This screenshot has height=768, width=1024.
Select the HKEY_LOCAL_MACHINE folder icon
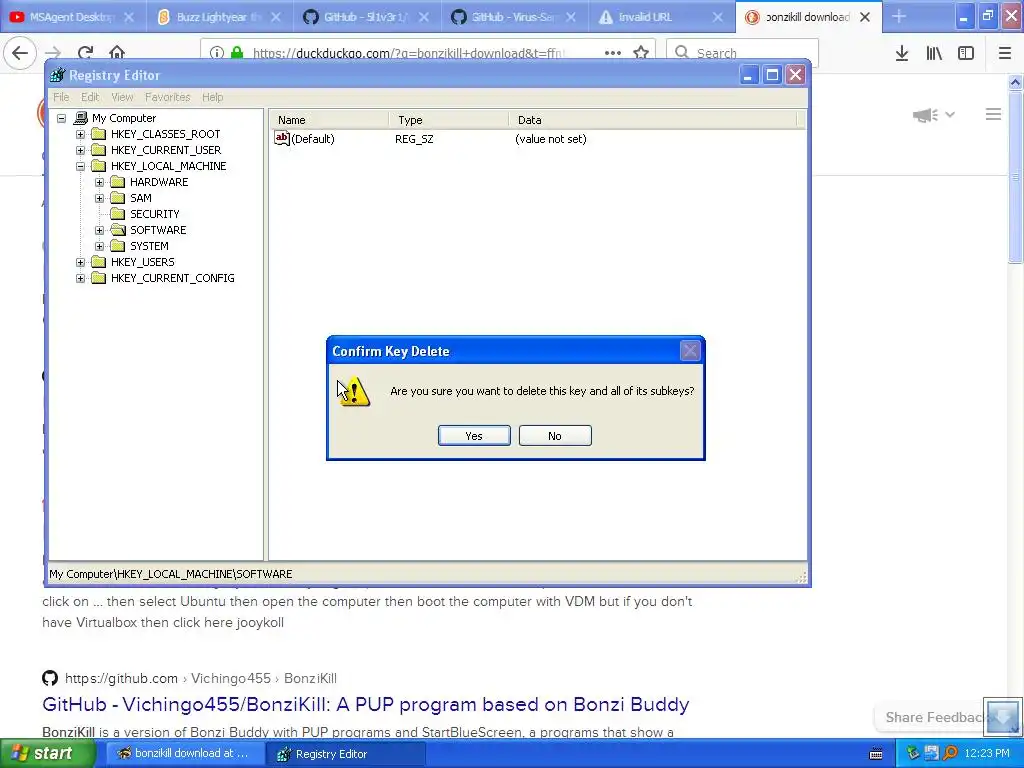tap(99, 166)
